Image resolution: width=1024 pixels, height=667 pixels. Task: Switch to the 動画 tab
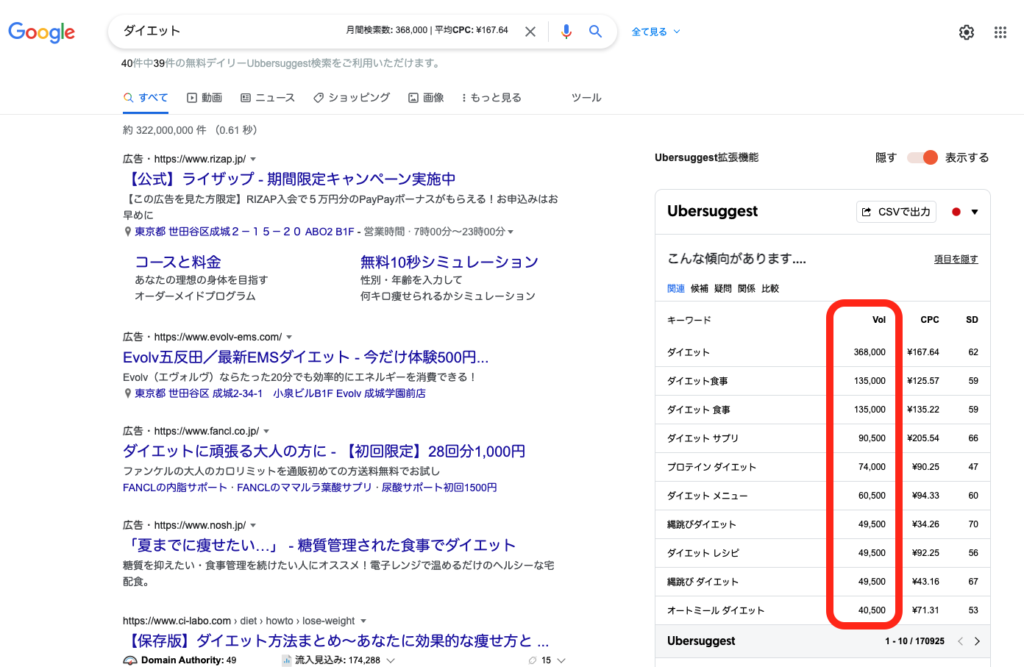[x=204, y=97]
